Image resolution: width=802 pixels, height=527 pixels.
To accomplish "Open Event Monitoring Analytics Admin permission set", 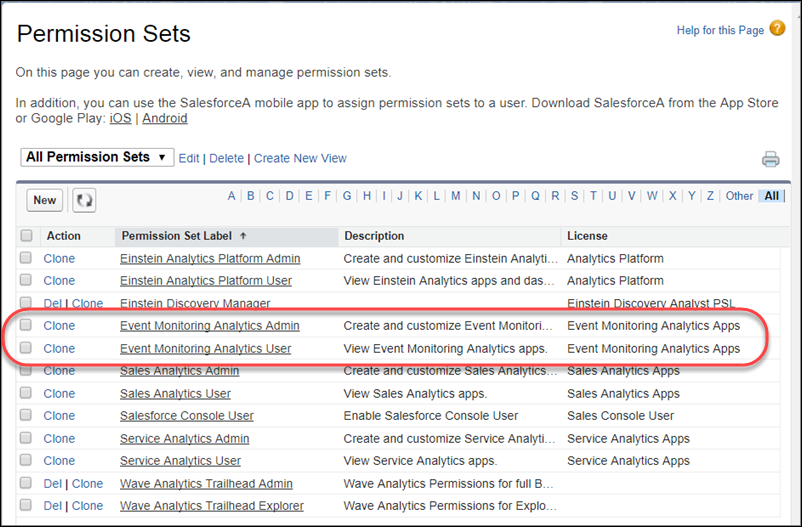I will 210,325.
